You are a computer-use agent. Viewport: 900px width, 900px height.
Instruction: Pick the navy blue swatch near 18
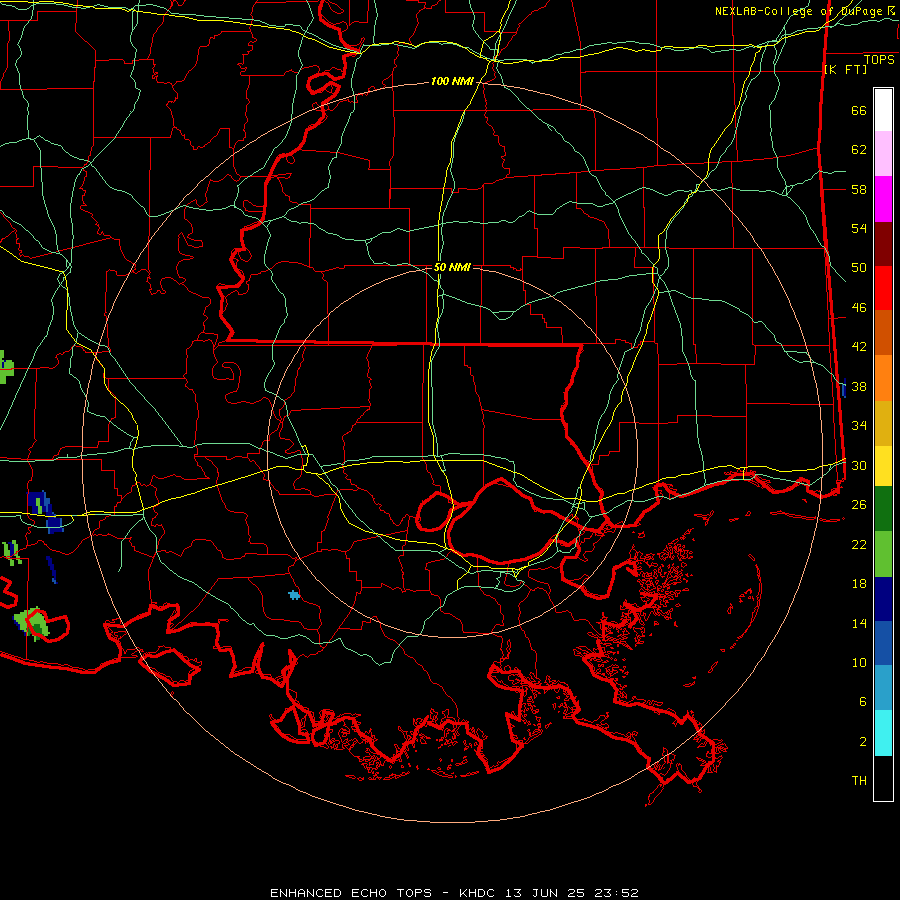tap(883, 599)
